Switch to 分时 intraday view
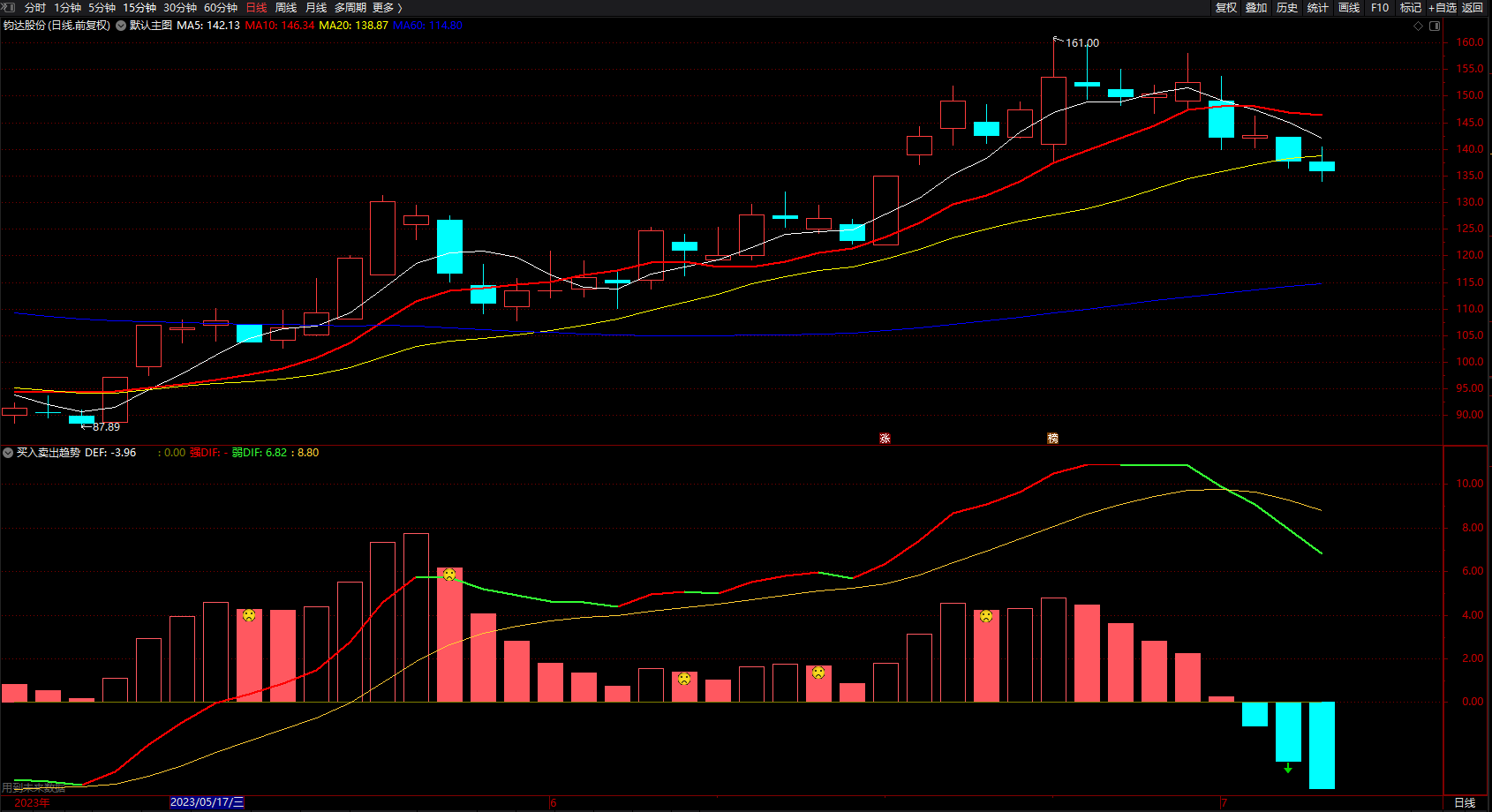Image resolution: width=1492 pixels, height=812 pixels. (35, 7)
